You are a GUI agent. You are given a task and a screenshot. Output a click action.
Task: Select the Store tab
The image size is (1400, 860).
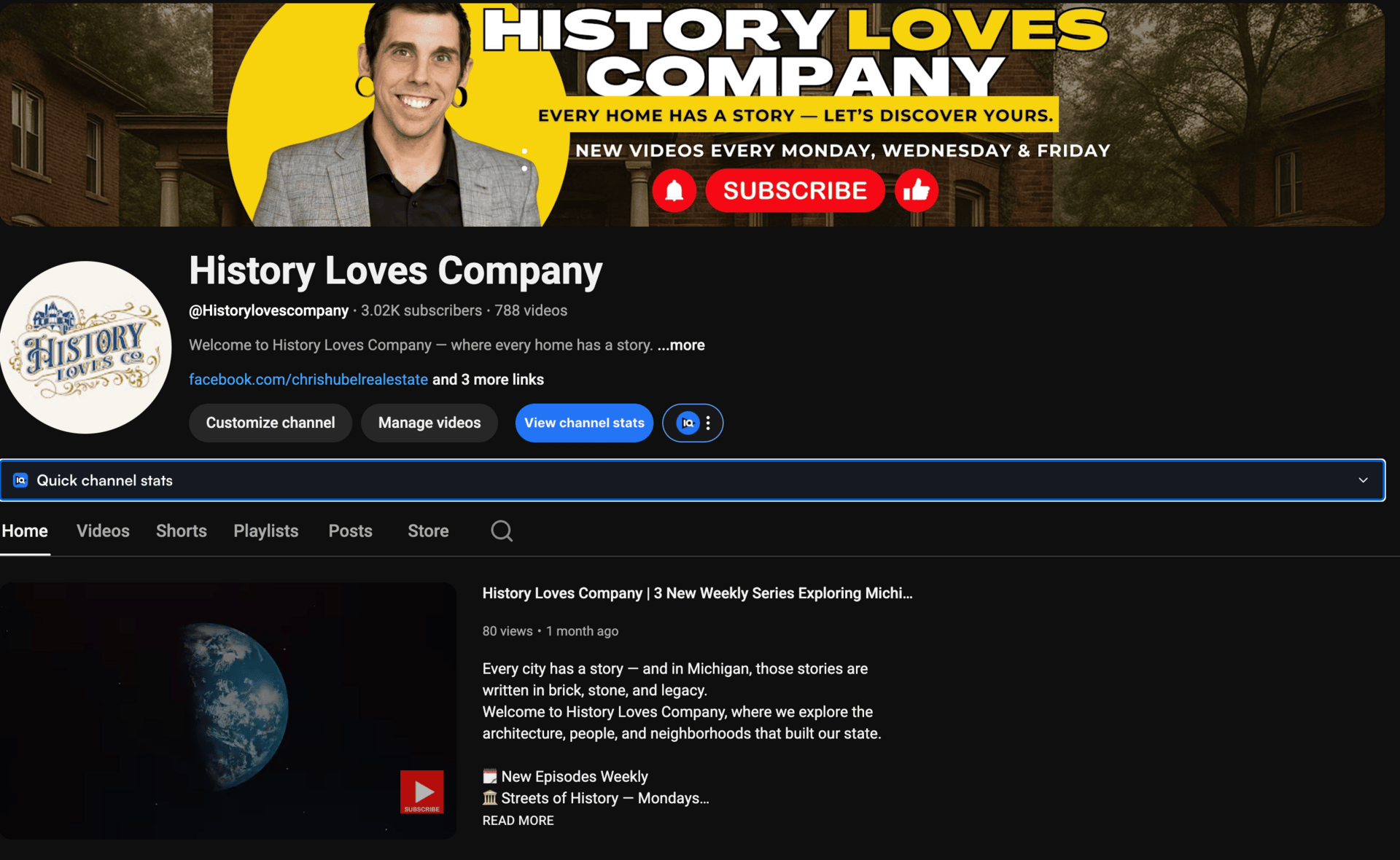pyautogui.click(x=428, y=531)
